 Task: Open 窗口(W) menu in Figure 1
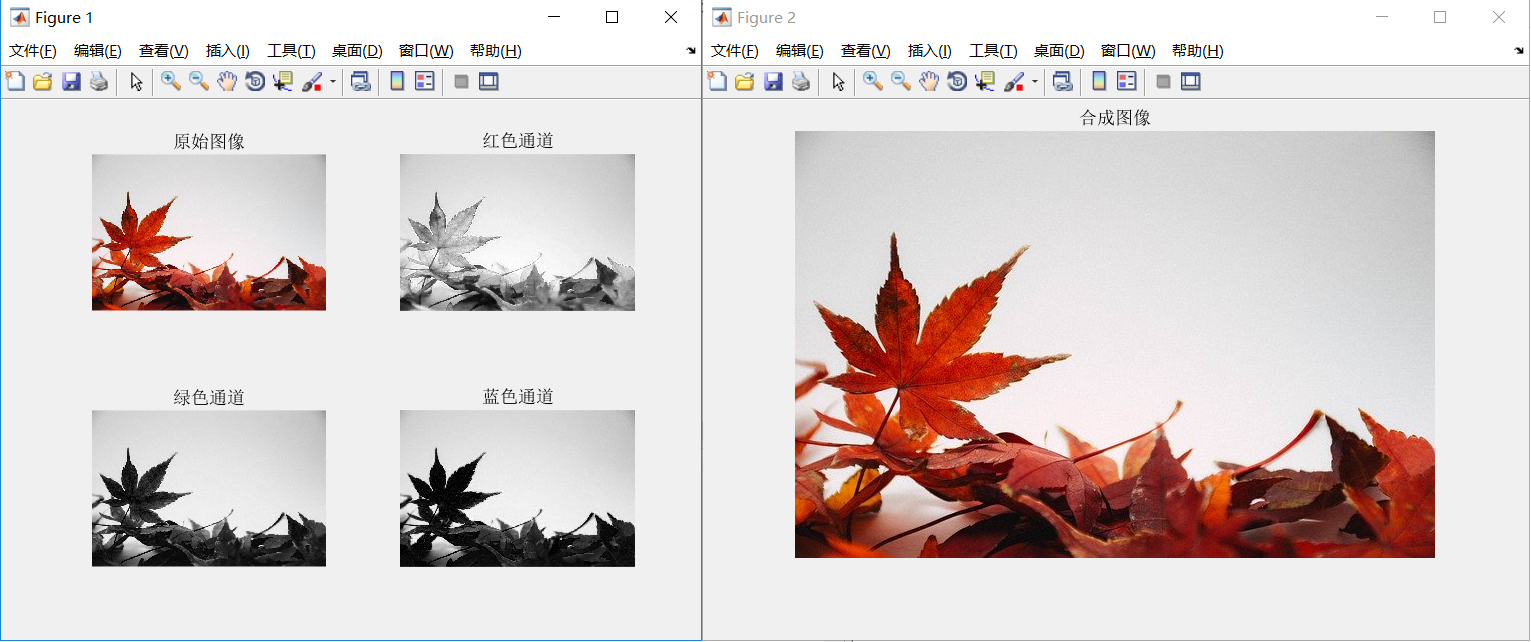pyautogui.click(x=426, y=51)
